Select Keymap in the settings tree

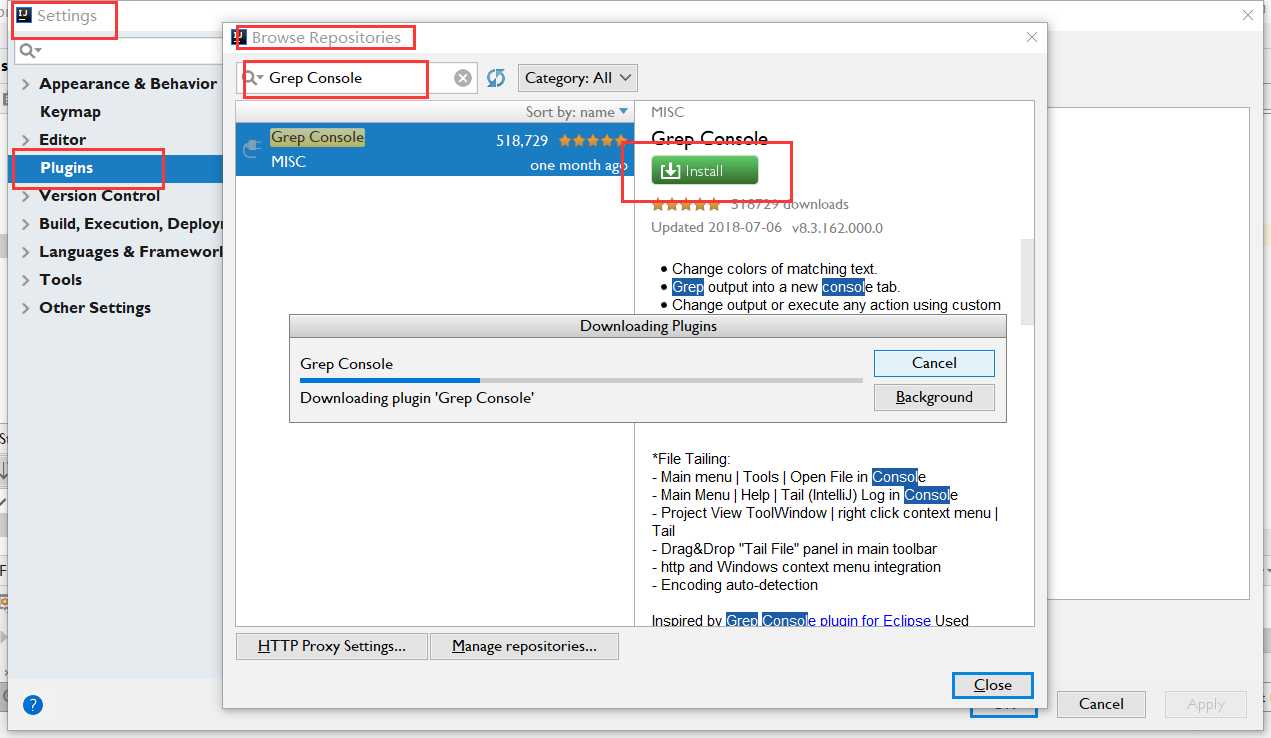click(x=70, y=112)
